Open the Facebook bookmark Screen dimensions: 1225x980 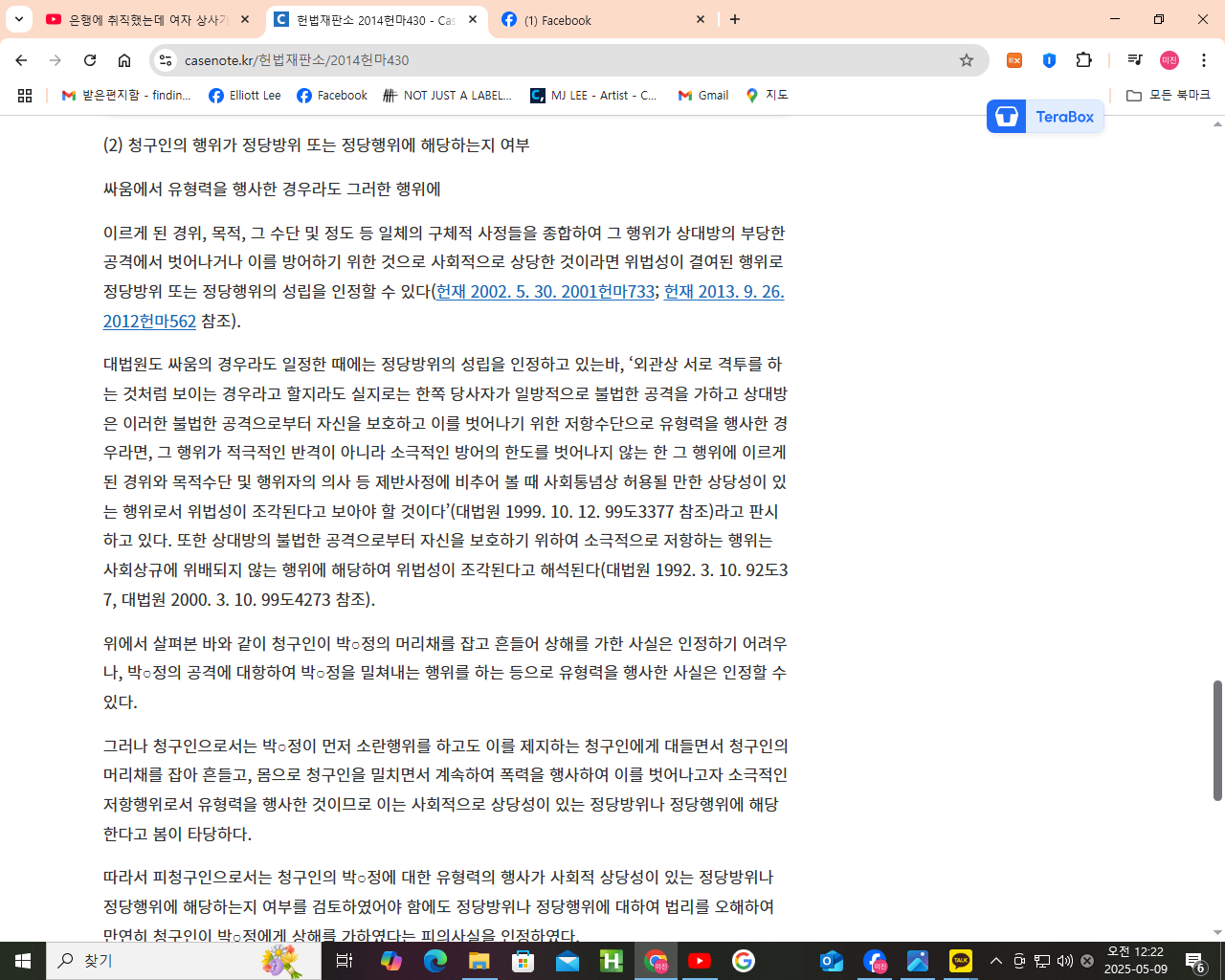[x=332, y=96]
